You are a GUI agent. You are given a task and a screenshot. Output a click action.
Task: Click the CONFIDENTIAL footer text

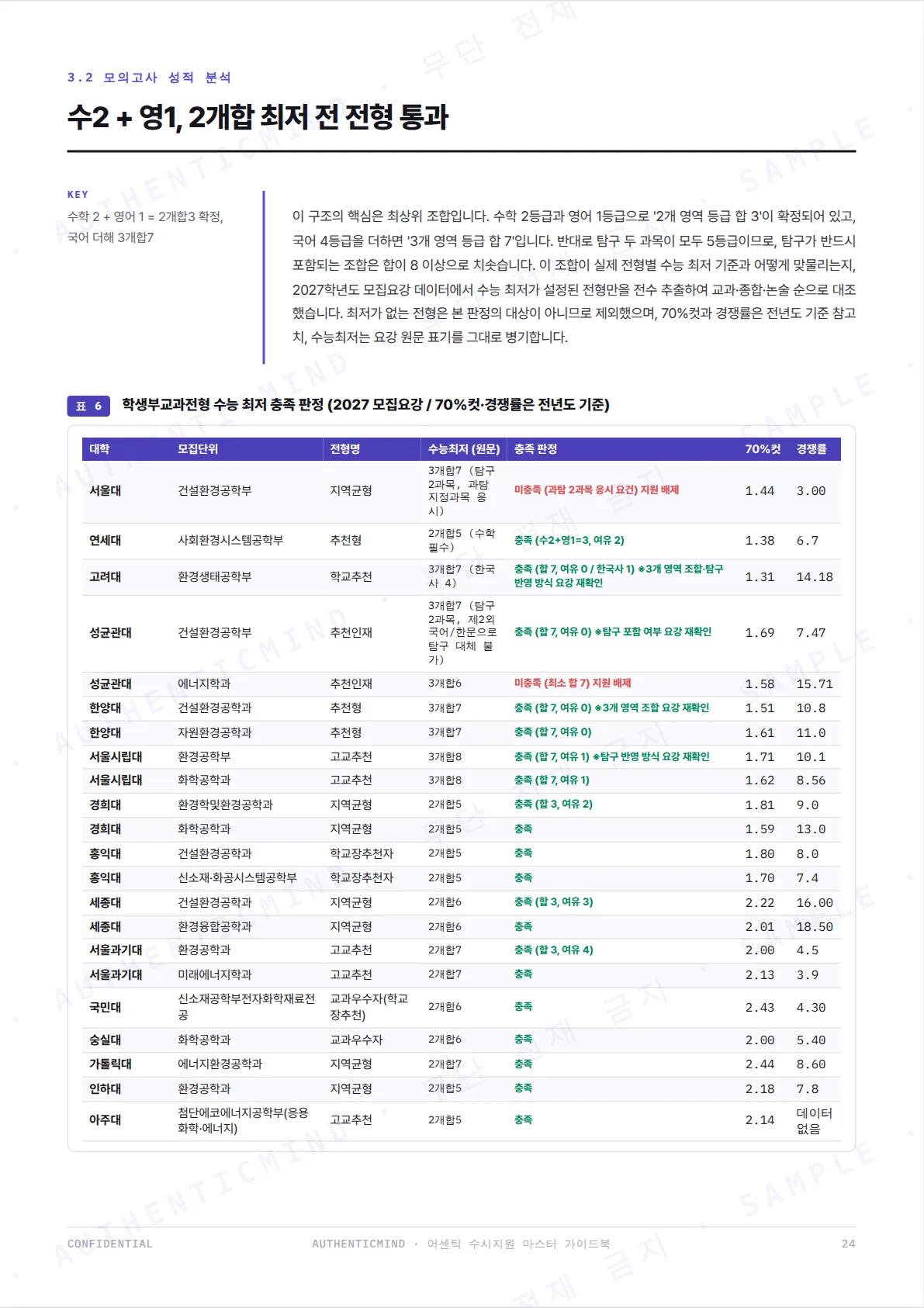coord(110,1244)
